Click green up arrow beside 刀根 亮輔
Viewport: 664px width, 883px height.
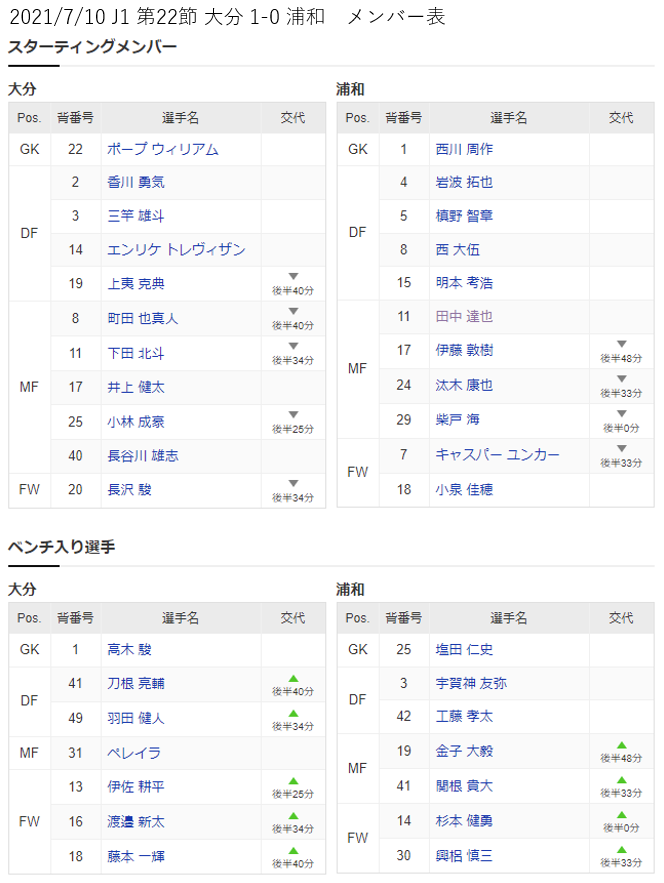pos(293,678)
